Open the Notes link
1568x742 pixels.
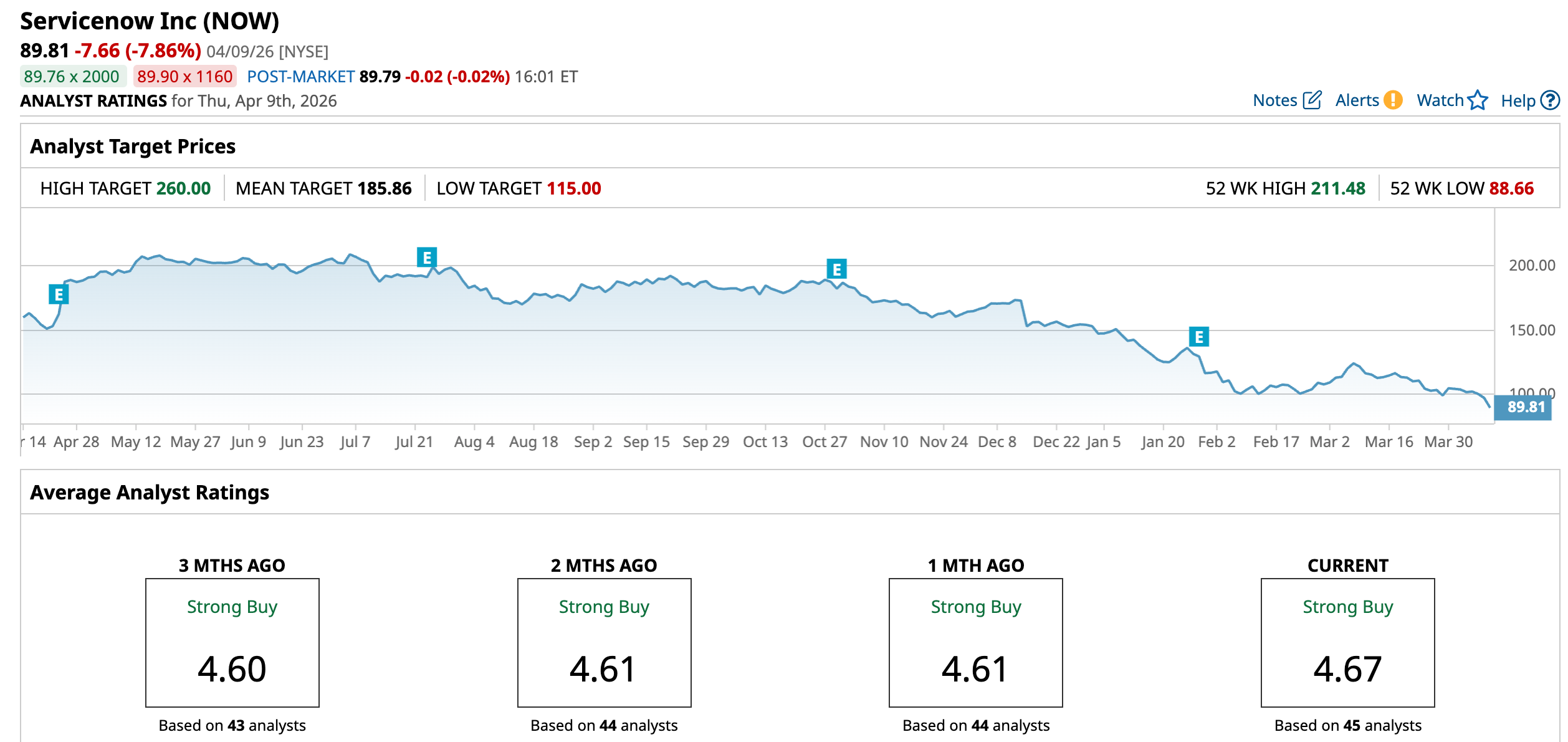1274,100
